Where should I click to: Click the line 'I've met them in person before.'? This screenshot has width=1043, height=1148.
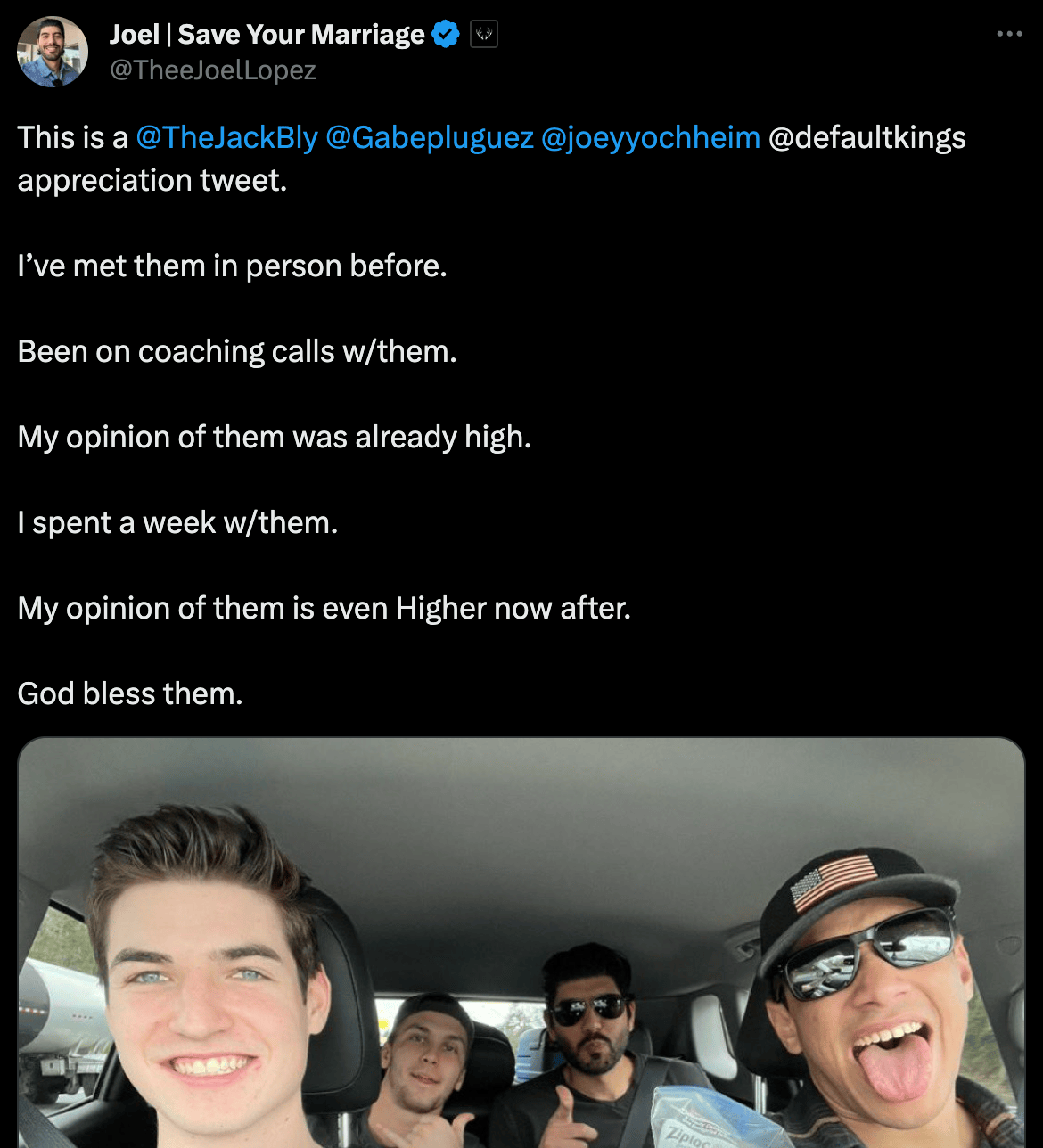click(233, 266)
